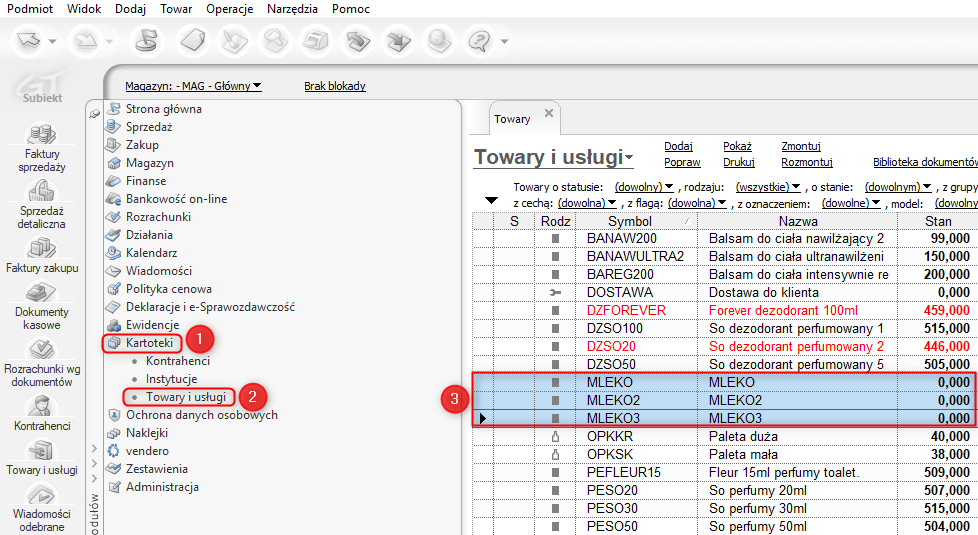Image resolution: width=978 pixels, height=535 pixels.
Task: Click the help question mark toolbar icon
Action: coord(479,41)
